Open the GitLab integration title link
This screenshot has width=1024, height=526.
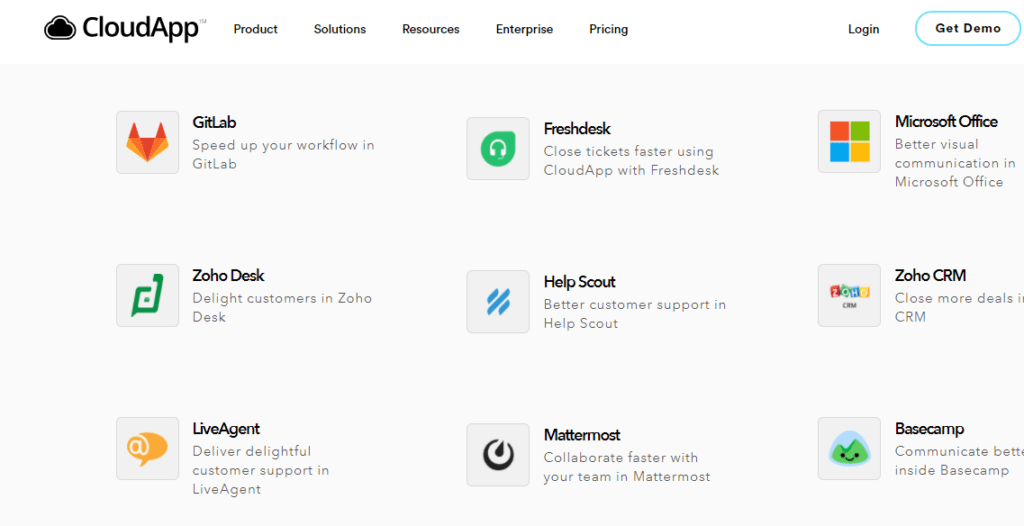(214, 122)
